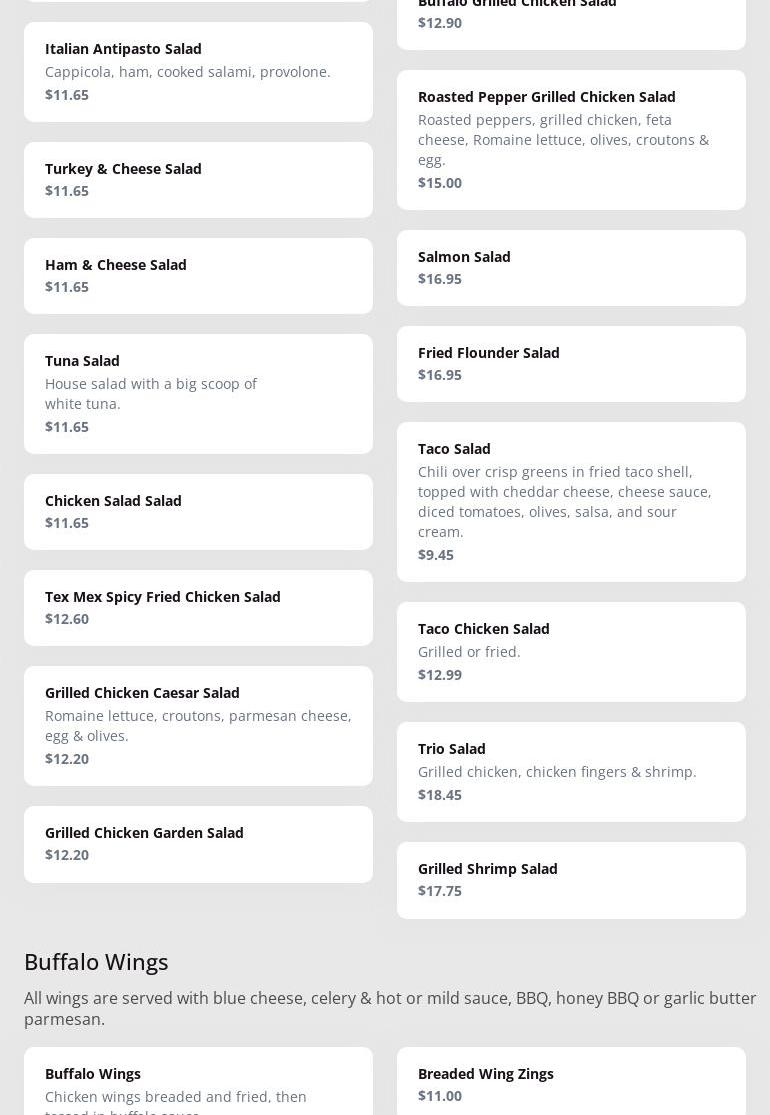Open the Buffalo Wings menu item
Viewport: 770px width, 1115px height.
(x=198, y=1085)
